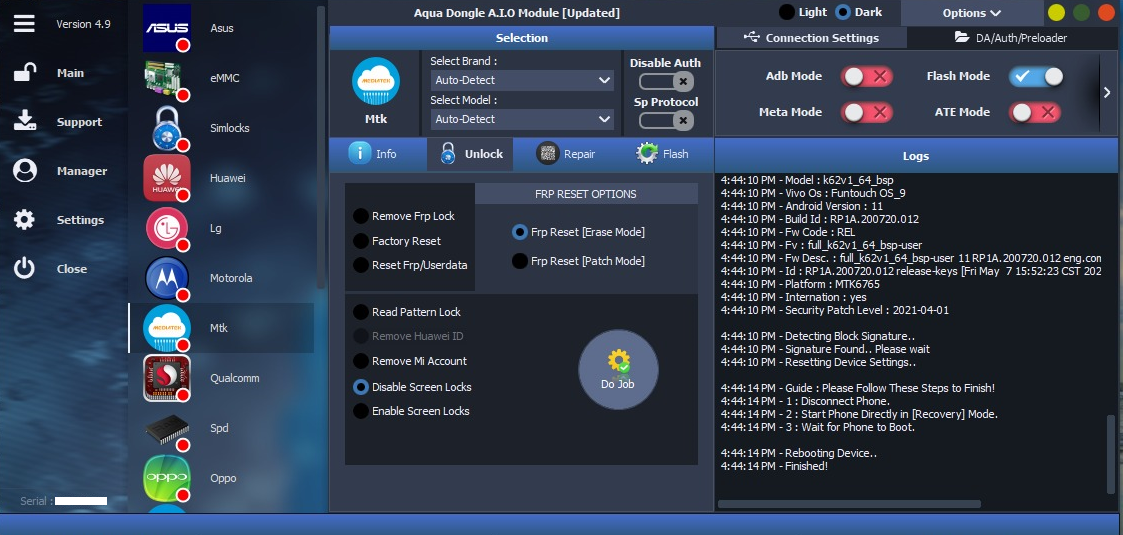Click the brand list vertical scrollbar
The width and height of the screenshot is (1123, 535).
pos(321,148)
